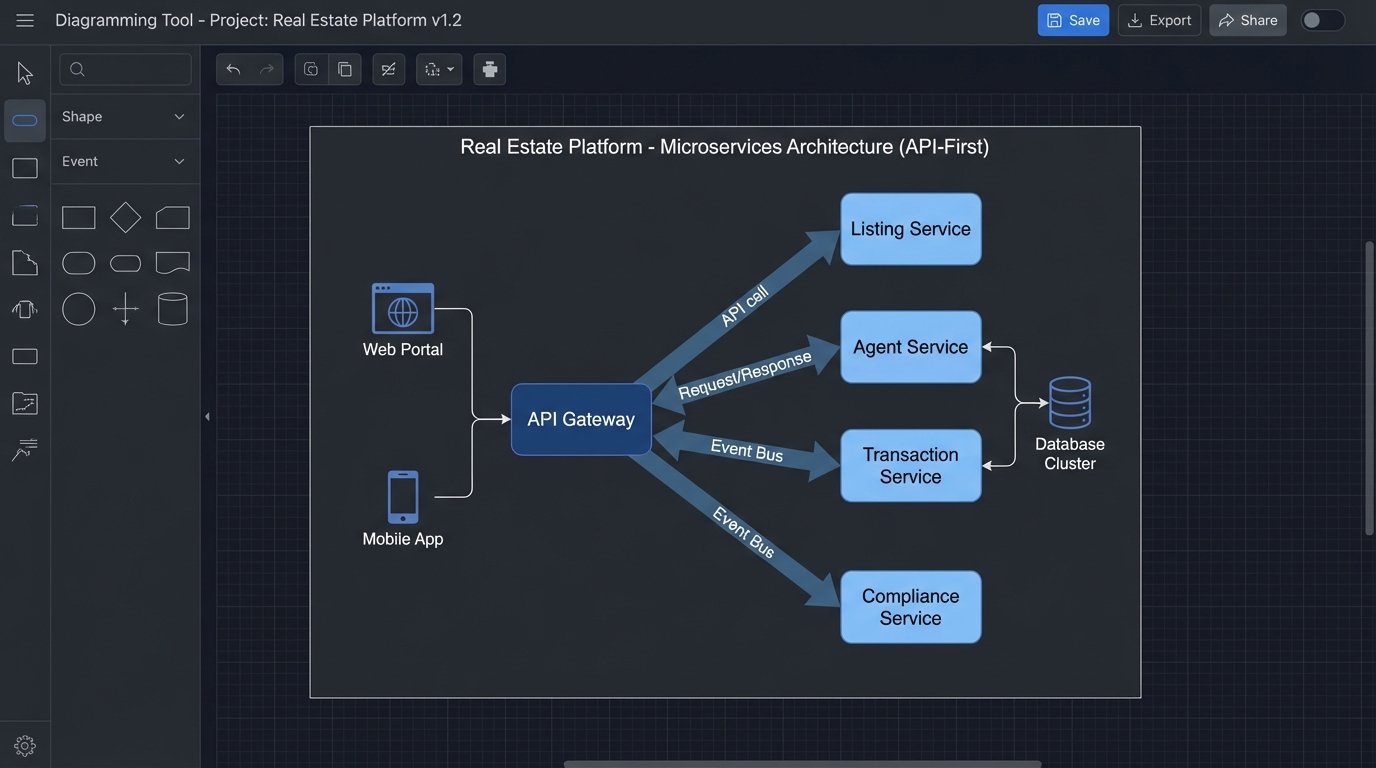Open settings via the gear icon
Screen dimensions: 1376x768
pos(25,746)
